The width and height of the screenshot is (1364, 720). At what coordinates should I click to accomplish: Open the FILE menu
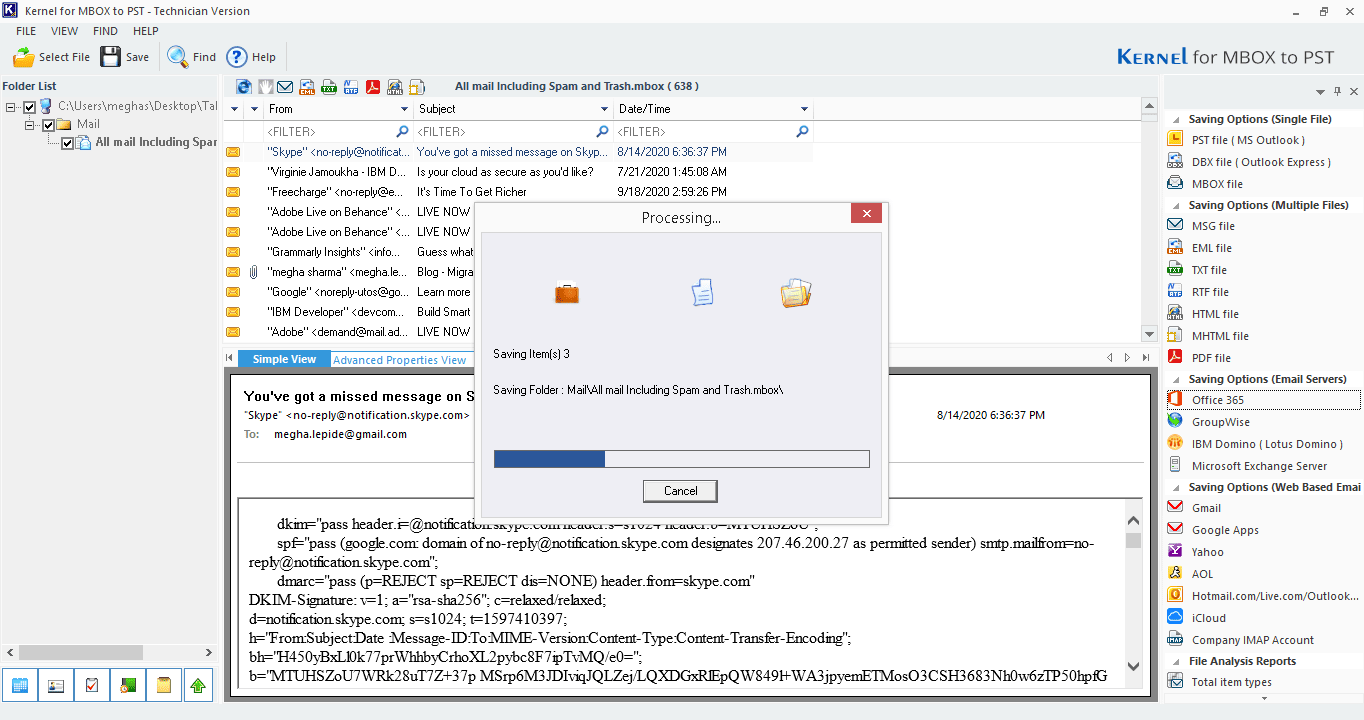tap(26, 31)
